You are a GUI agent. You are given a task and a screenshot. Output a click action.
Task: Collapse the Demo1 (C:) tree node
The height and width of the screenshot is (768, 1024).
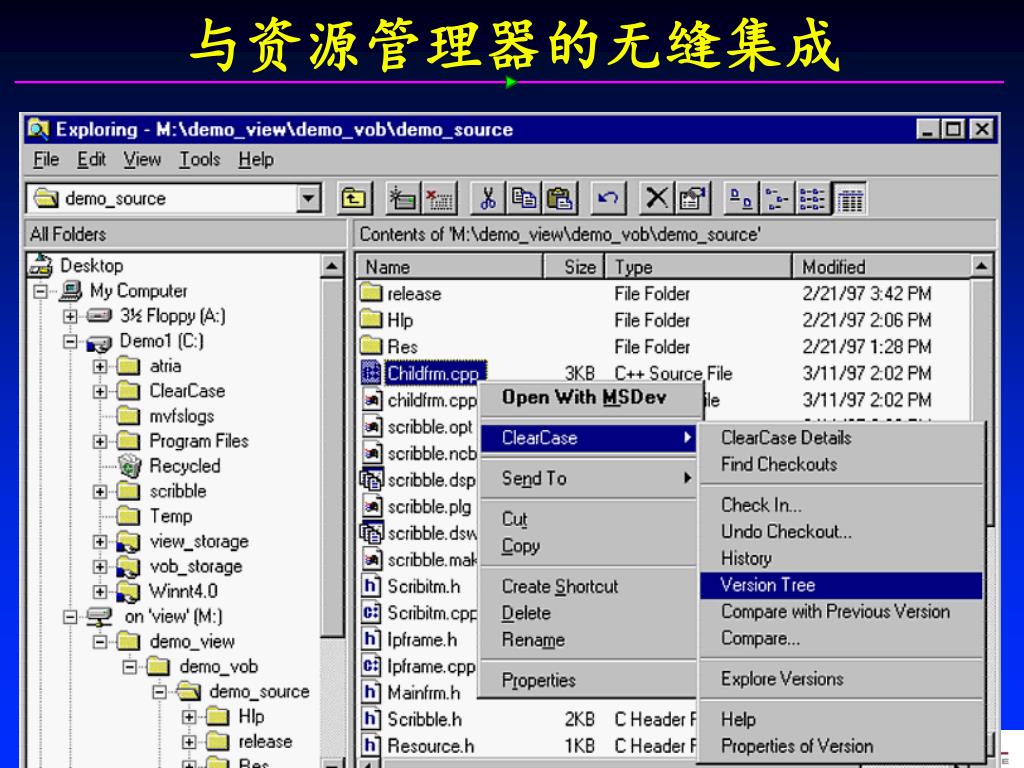(70, 342)
